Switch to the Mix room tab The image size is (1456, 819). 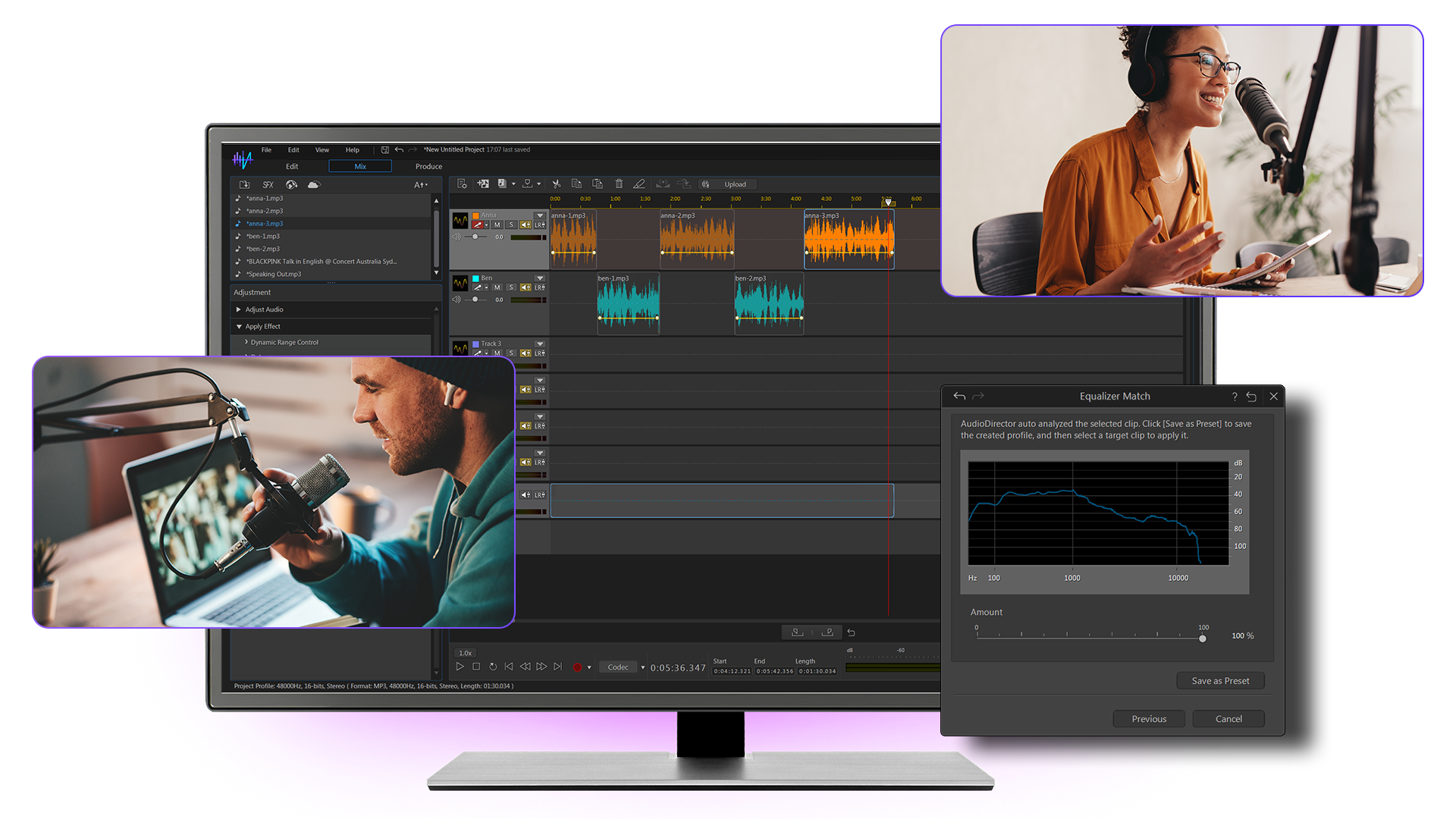[x=360, y=166]
